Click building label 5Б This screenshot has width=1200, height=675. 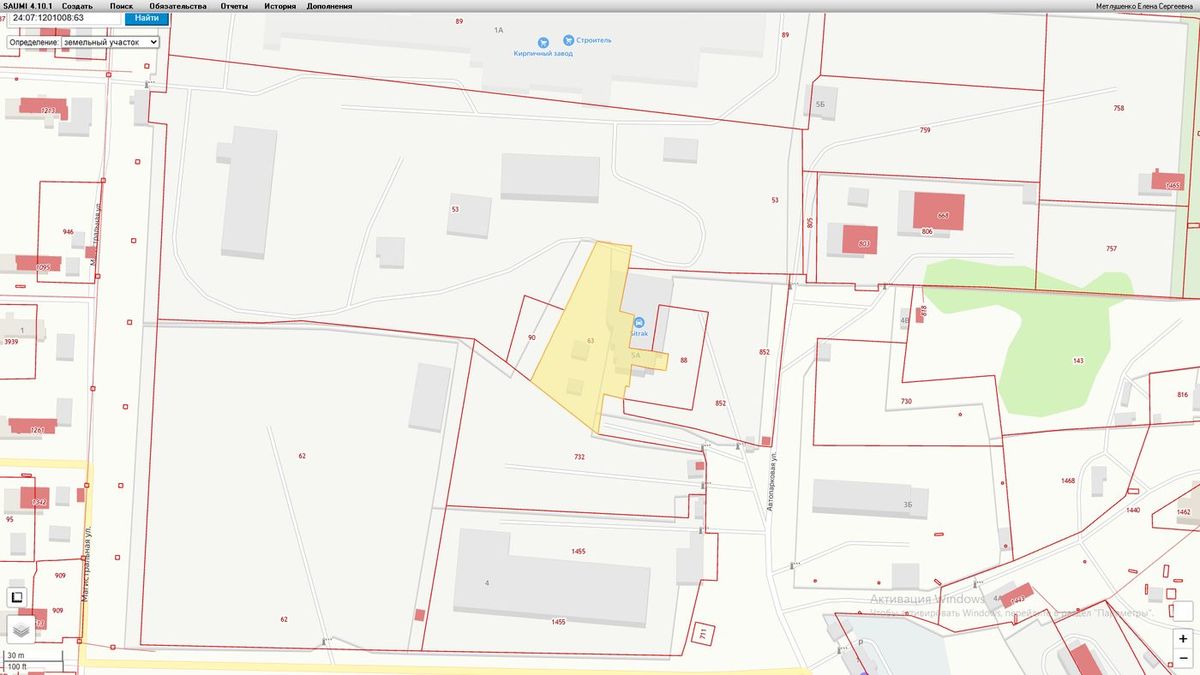[820, 103]
